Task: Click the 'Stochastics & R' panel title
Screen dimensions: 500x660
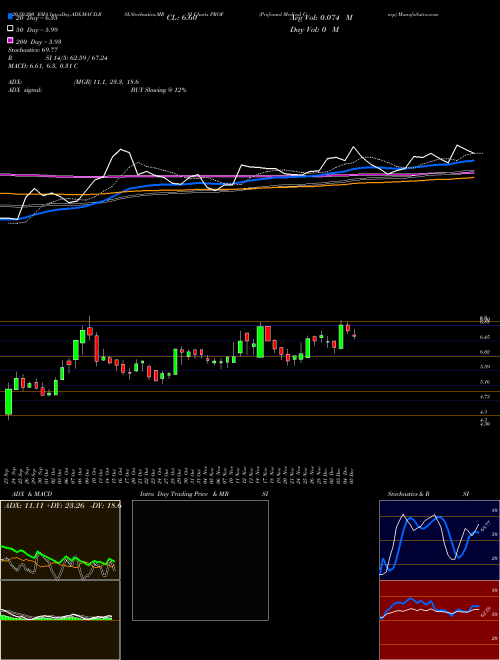Action: (408, 494)
